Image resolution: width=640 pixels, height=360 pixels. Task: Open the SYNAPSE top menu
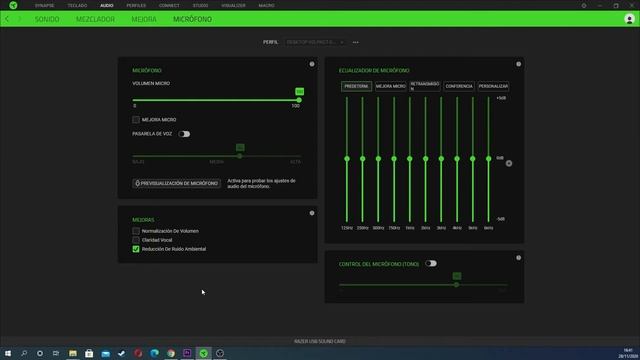44,6
